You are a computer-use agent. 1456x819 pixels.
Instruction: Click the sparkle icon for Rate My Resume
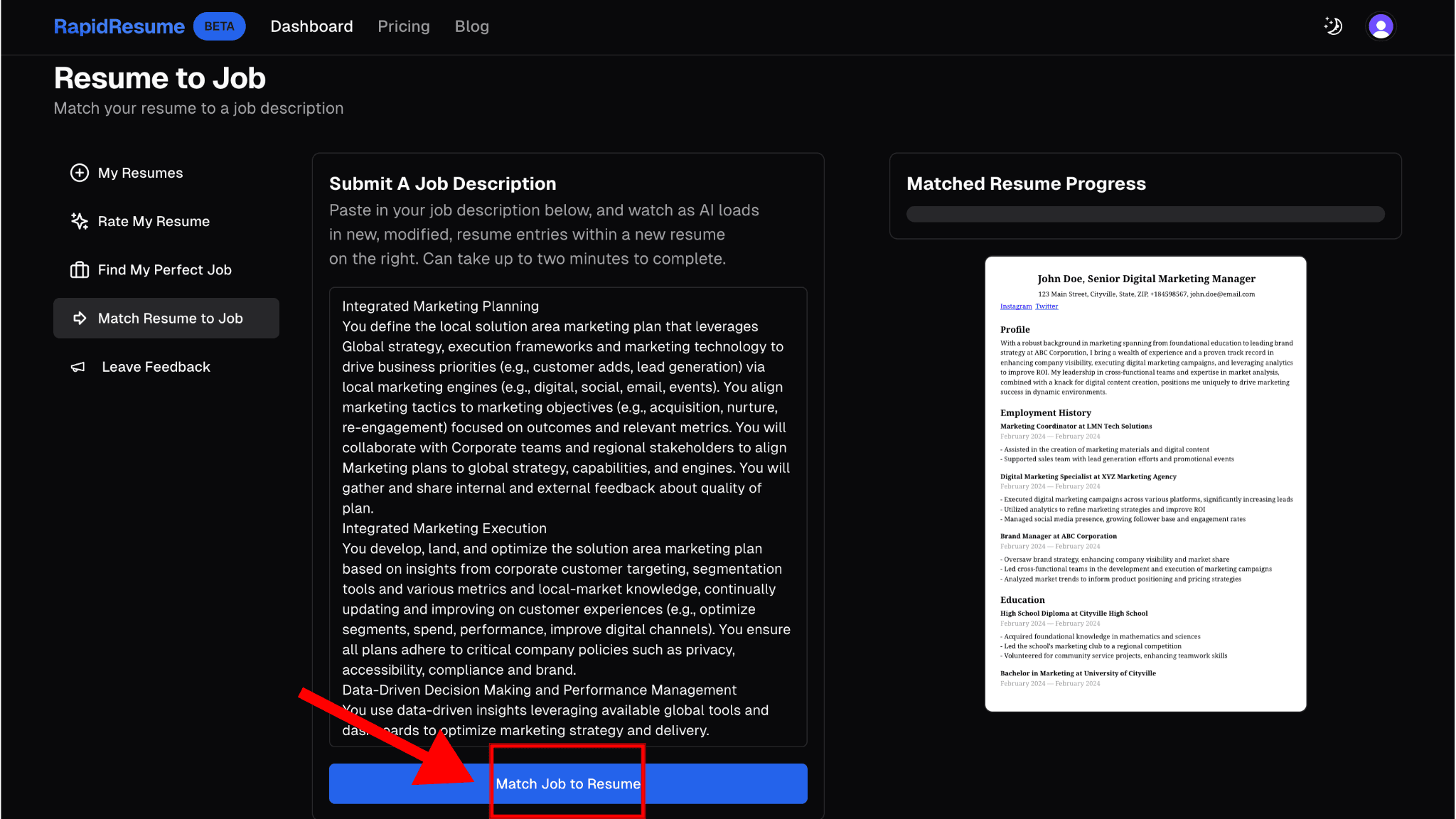80,221
